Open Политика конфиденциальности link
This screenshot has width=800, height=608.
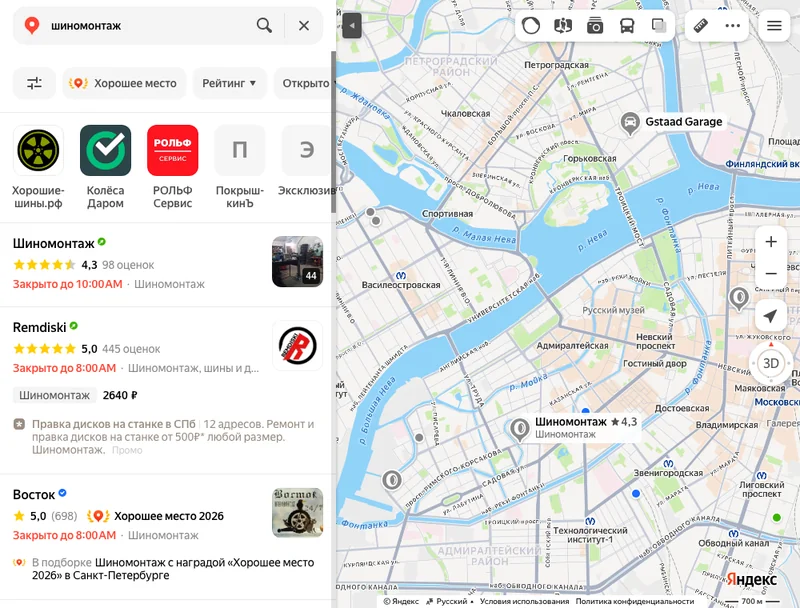[635, 601]
